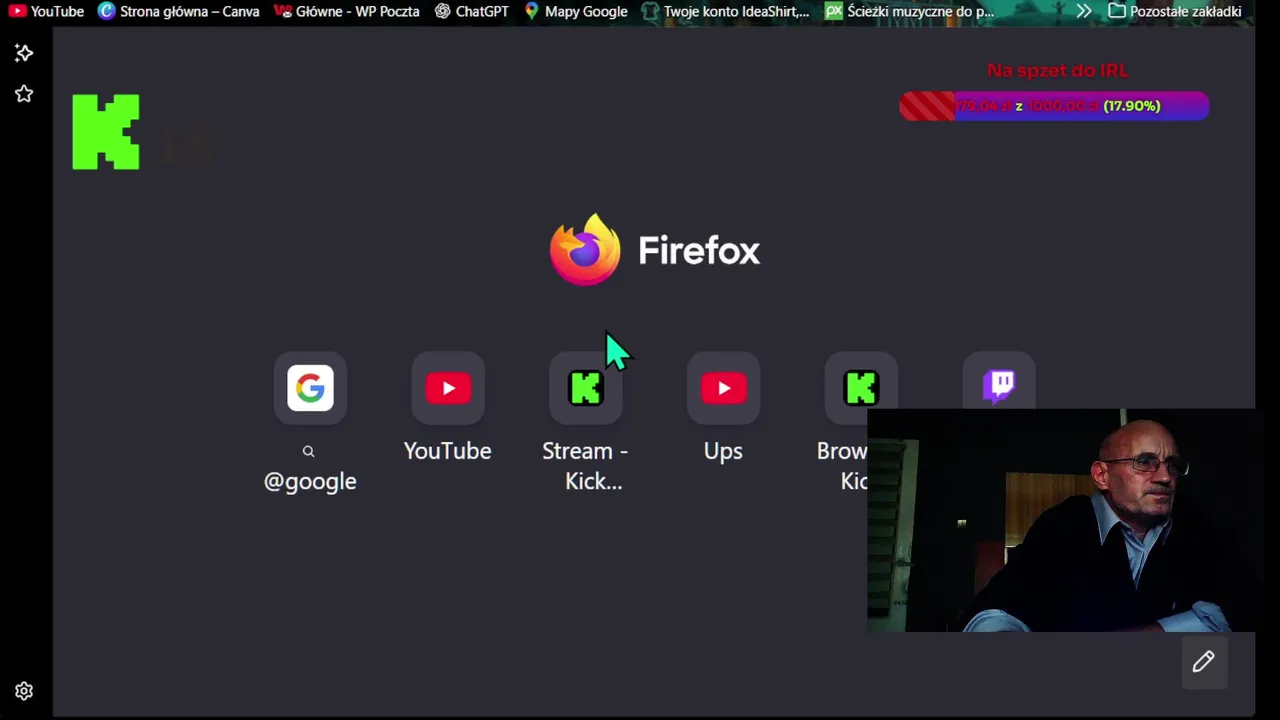Click the pencil customize button

pos(1203,662)
